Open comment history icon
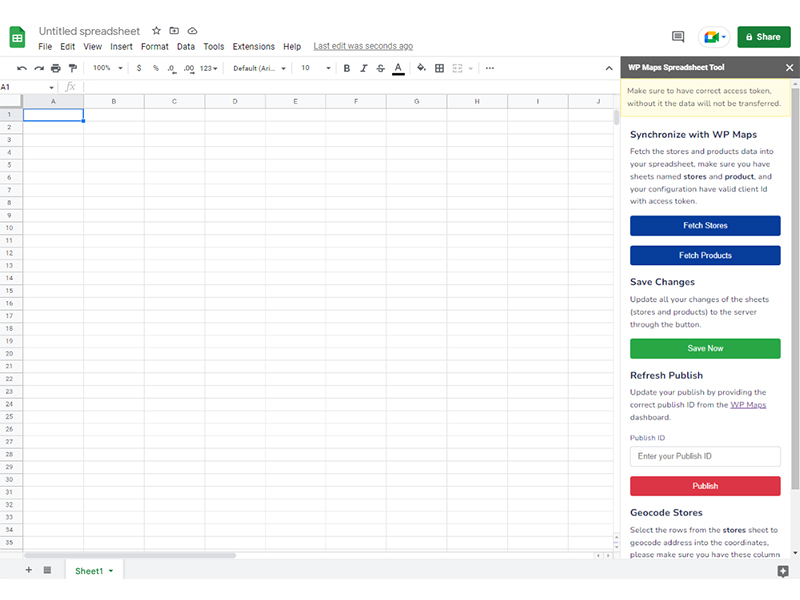The height and width of the screenshot is (600, 800). [x=678, y=37]
